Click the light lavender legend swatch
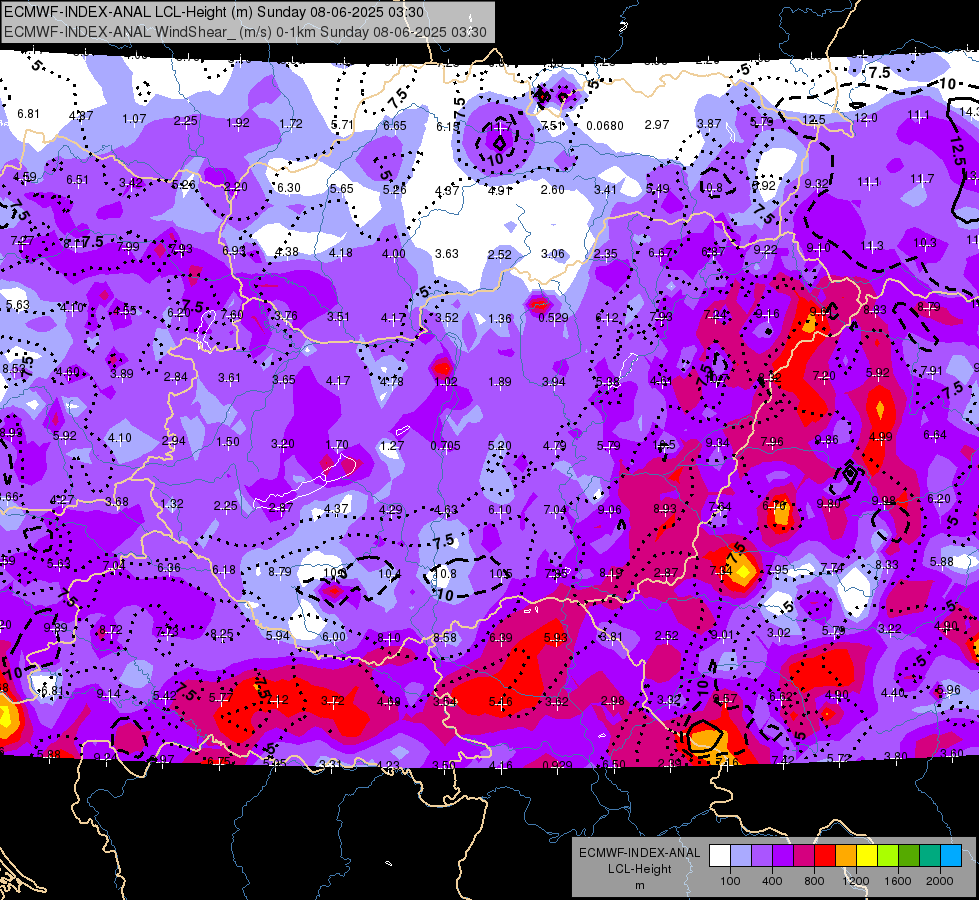979x900 pixels. pyautogui.click(x=741, y=856)
